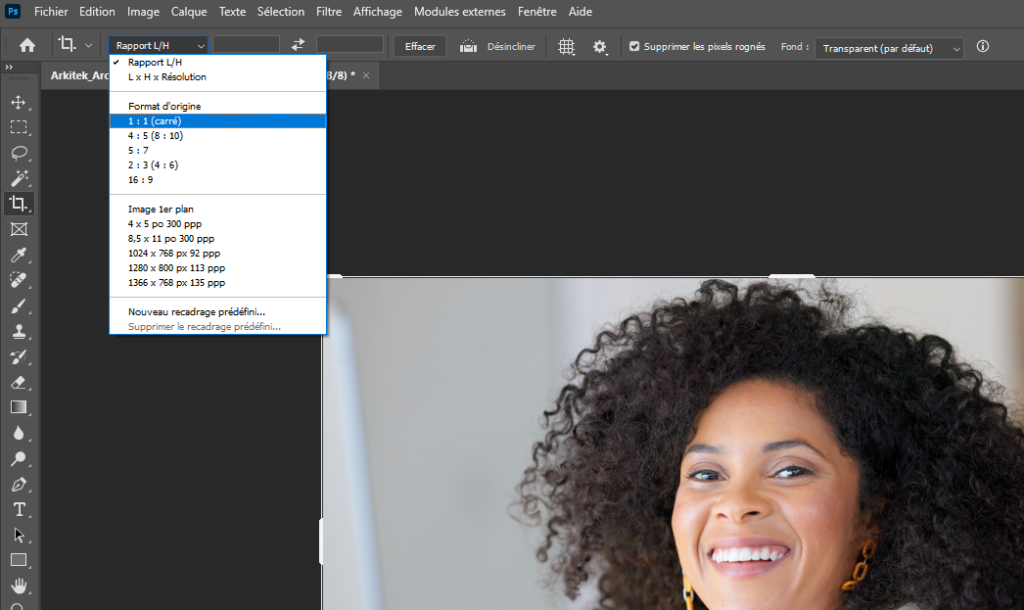Select the Move tool
This screenshot has height=610, width=1024.
click(x=18, y=102)
